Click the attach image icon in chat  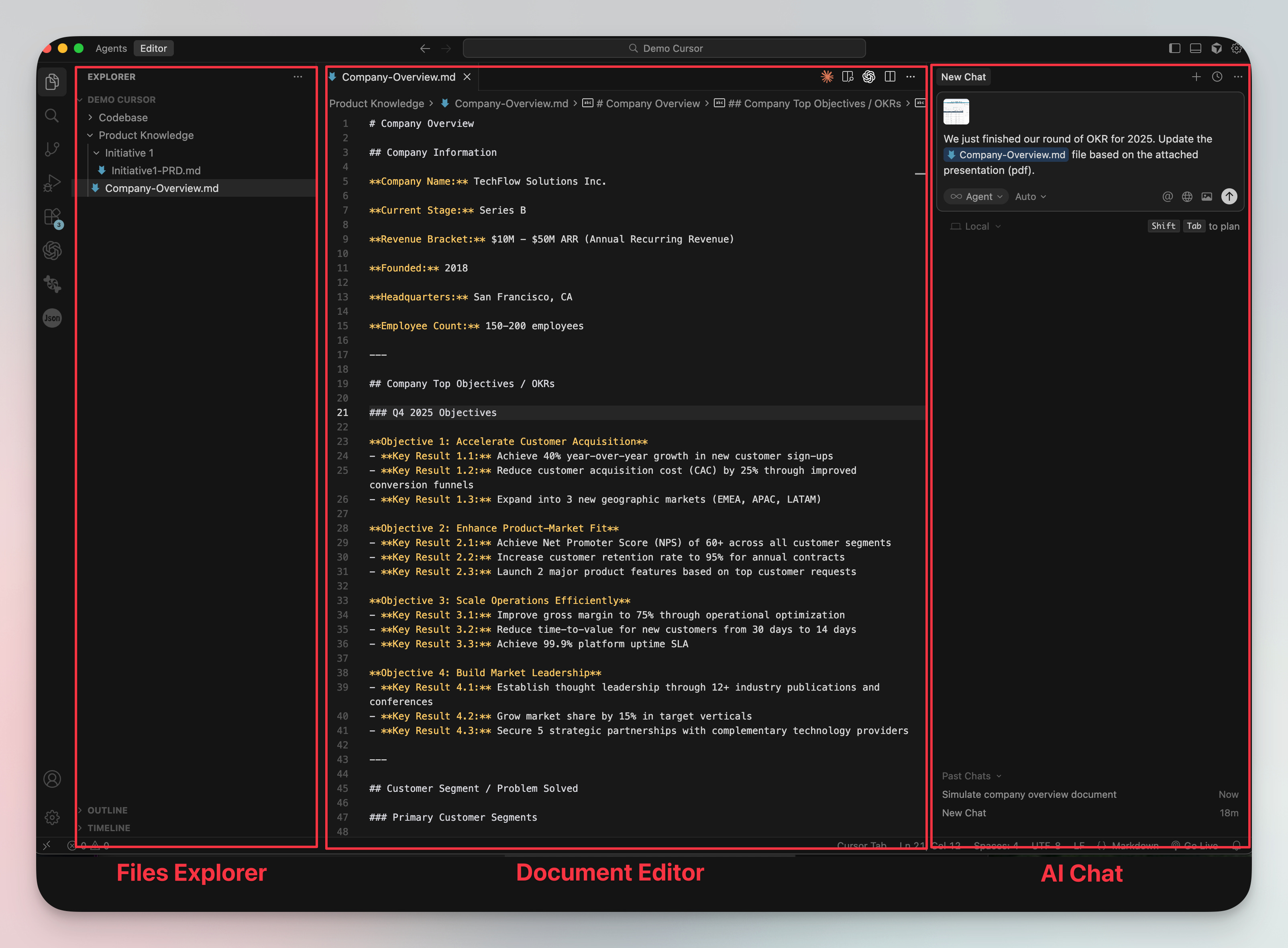click(1207, 196)
